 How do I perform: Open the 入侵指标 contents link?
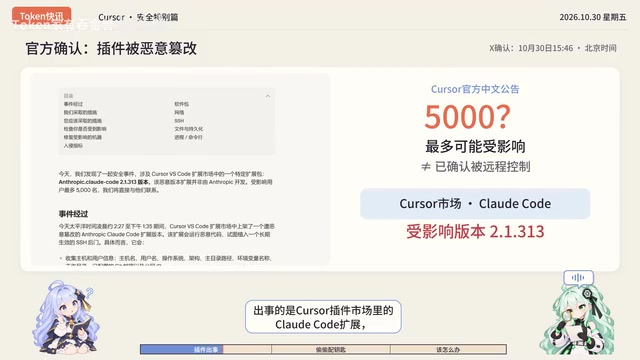click(73, 146)
